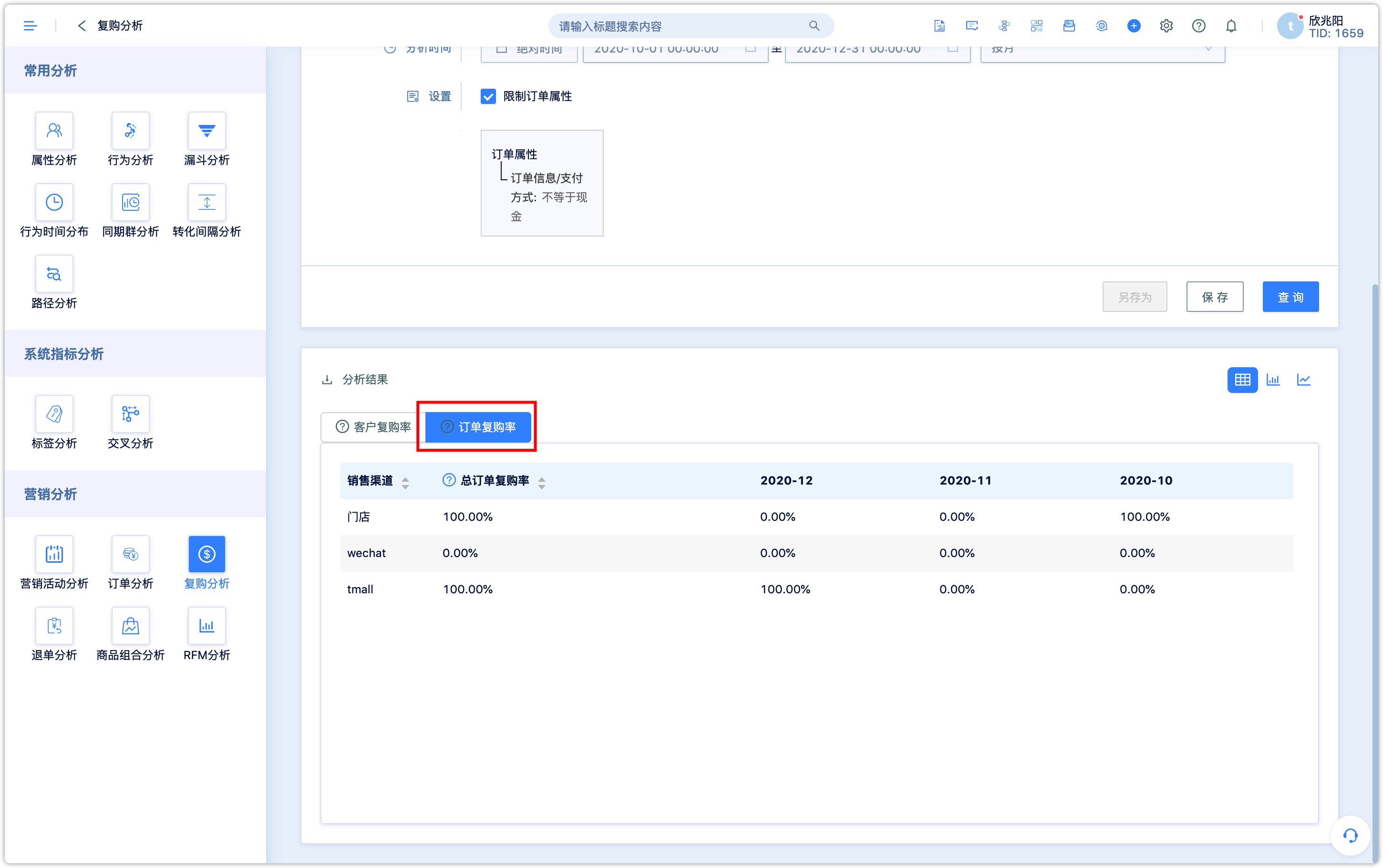This screenshot has width=1383, height=868.
Task: Open 交叉分析 cross analysis
Action: tap(130, 423)
